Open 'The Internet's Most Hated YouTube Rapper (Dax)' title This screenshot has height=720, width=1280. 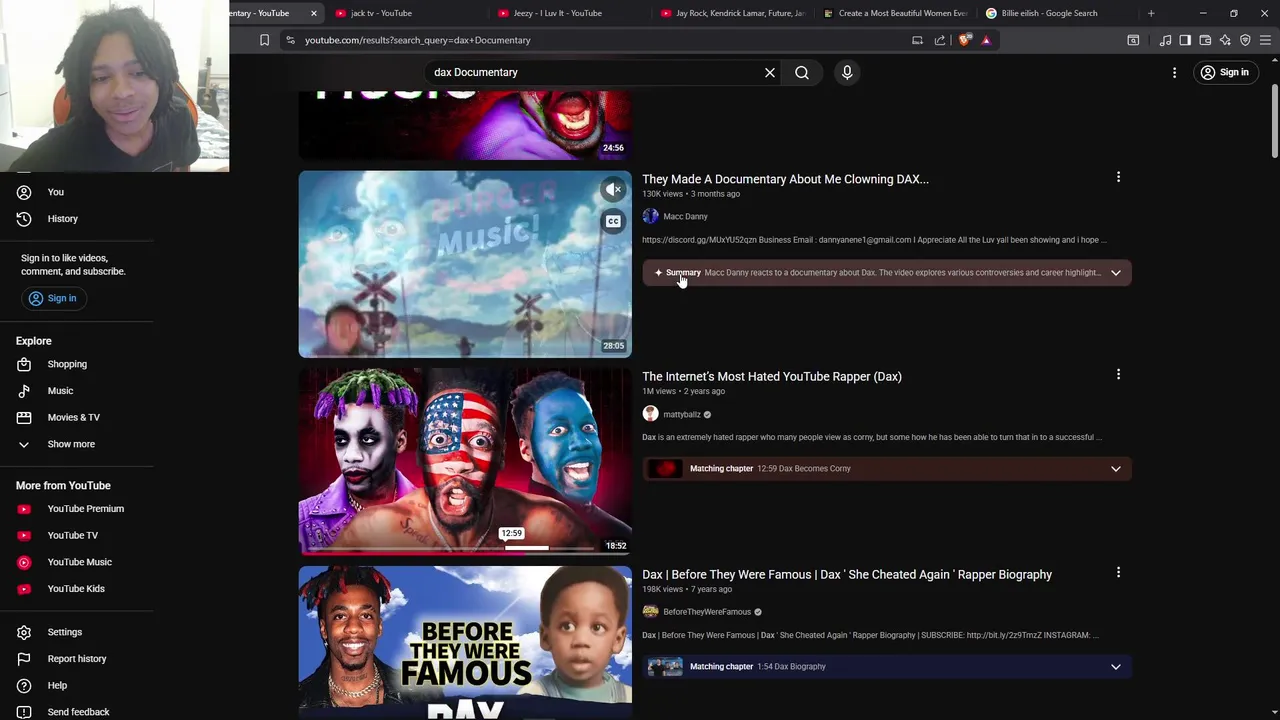tap(772, 376)
